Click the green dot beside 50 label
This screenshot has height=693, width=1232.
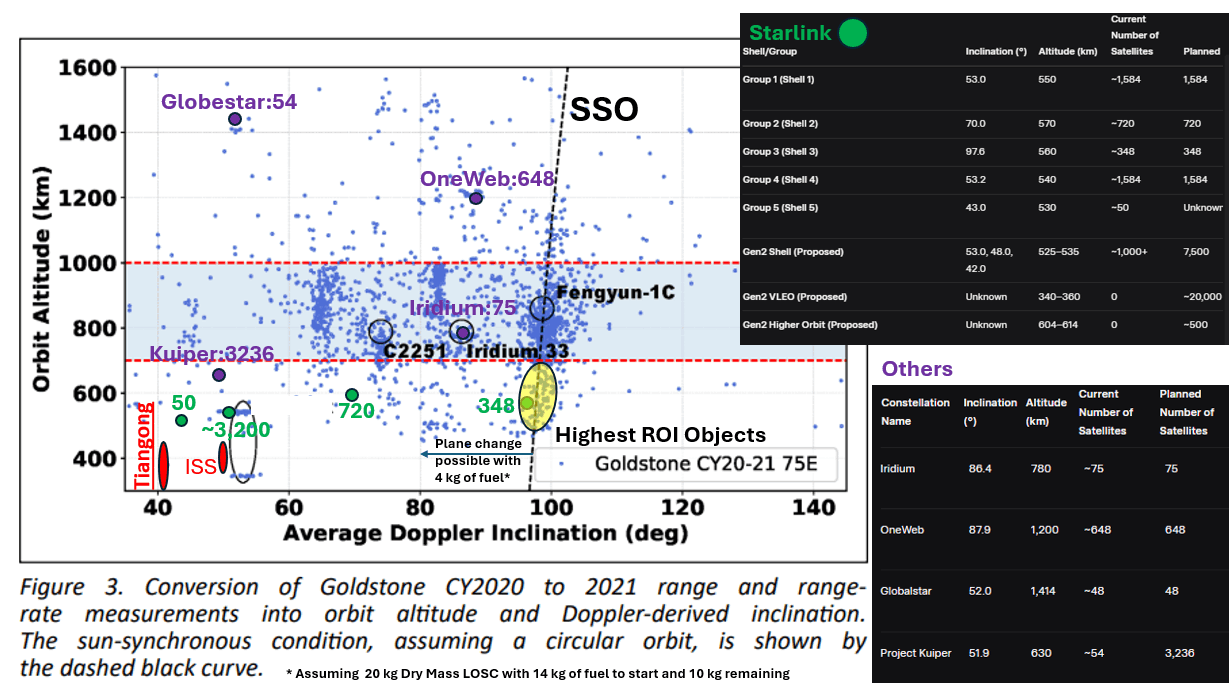coord(181,420)
